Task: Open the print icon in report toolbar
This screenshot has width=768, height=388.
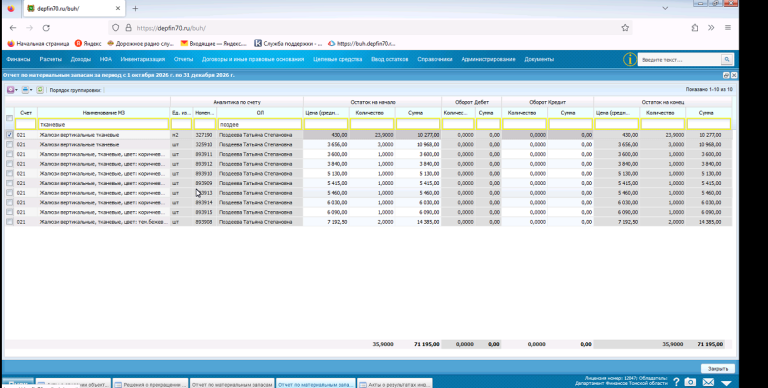Action: pyautogui.click(x=25, y=90)
